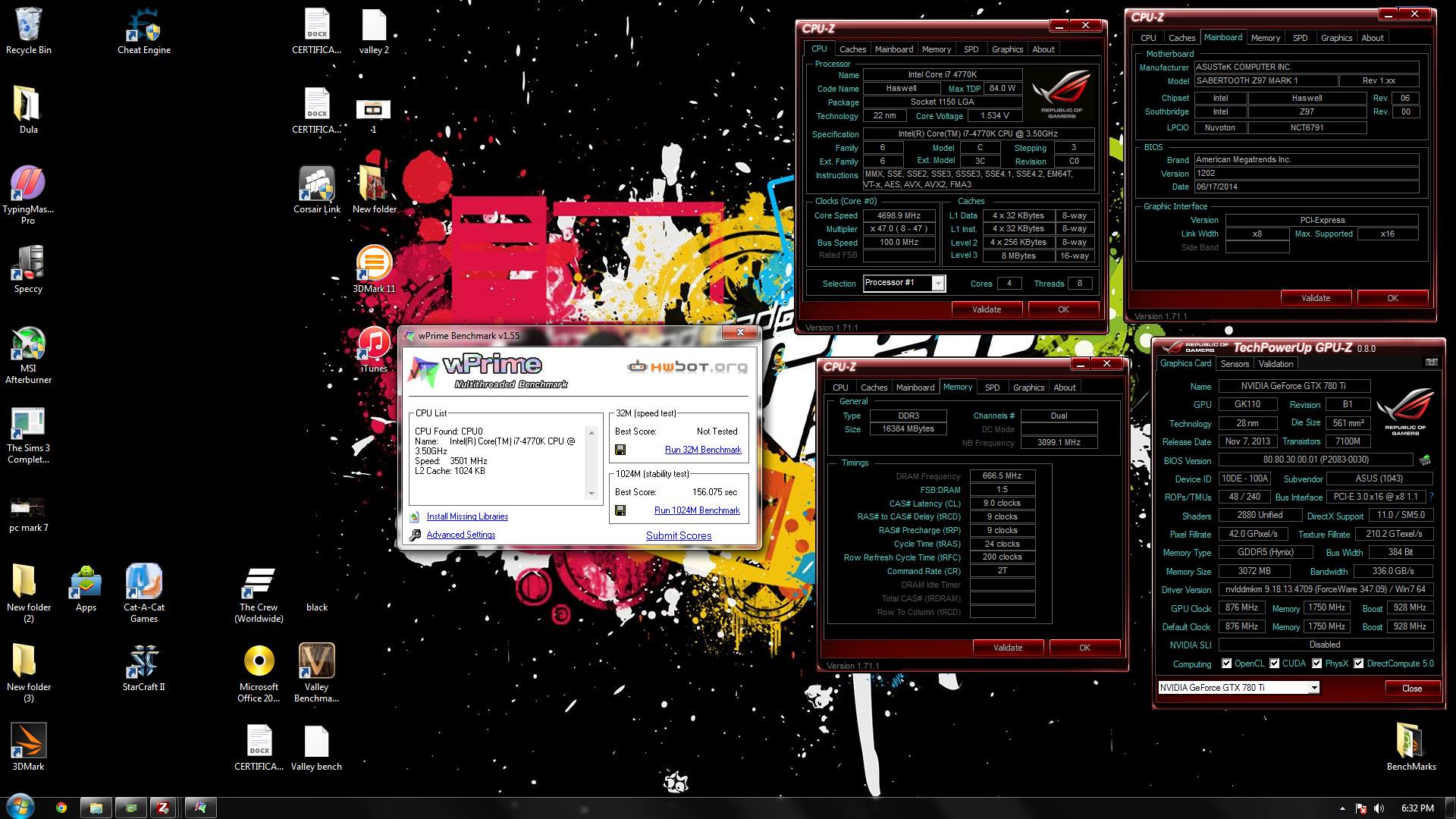Click the floppy save icon for 1024M score
This screenshot has width=1456, height=819.
[620, 510]
